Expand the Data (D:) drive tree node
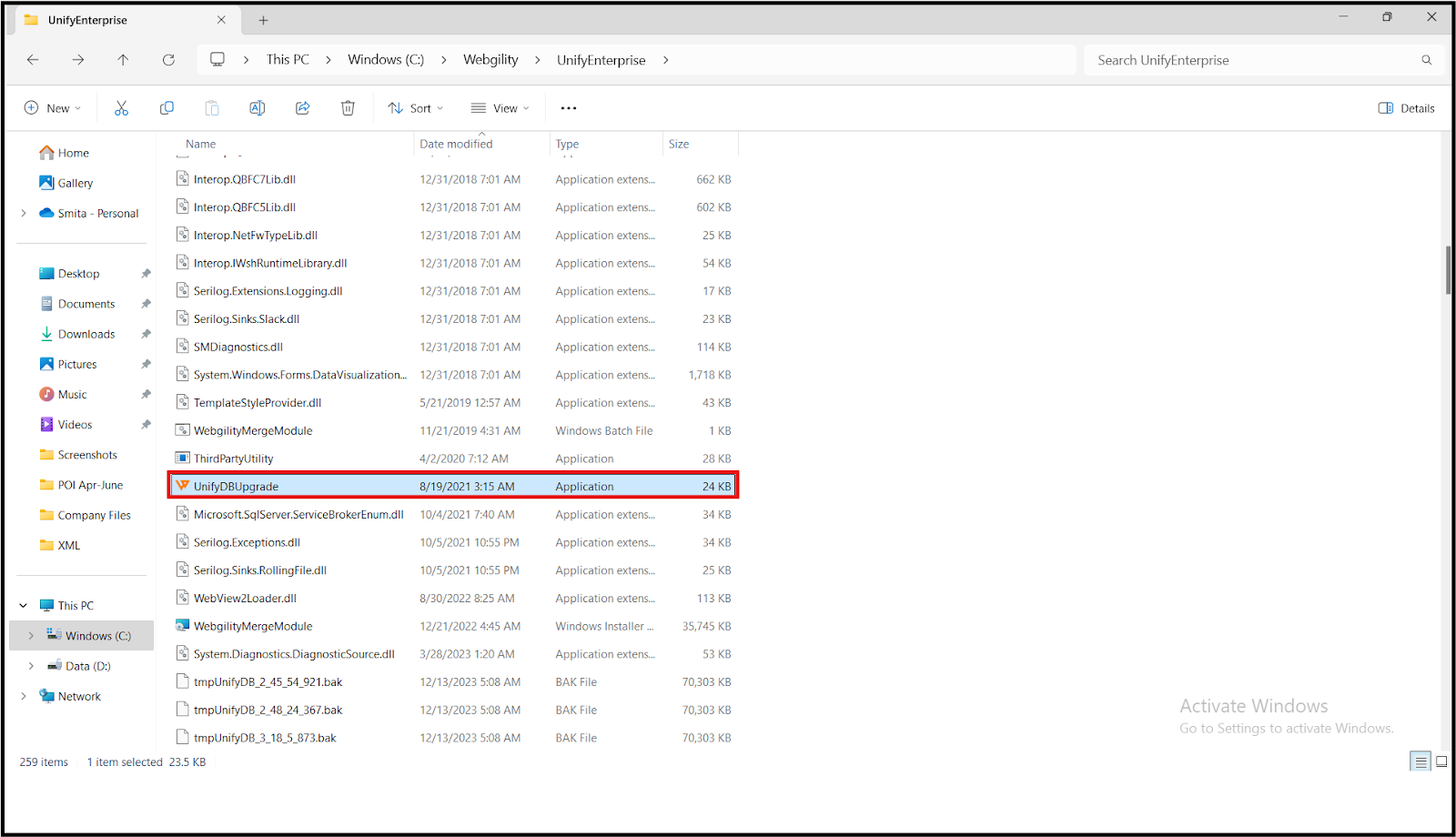The width and height of the screenshot is (1456, 837). click(31, 666)
